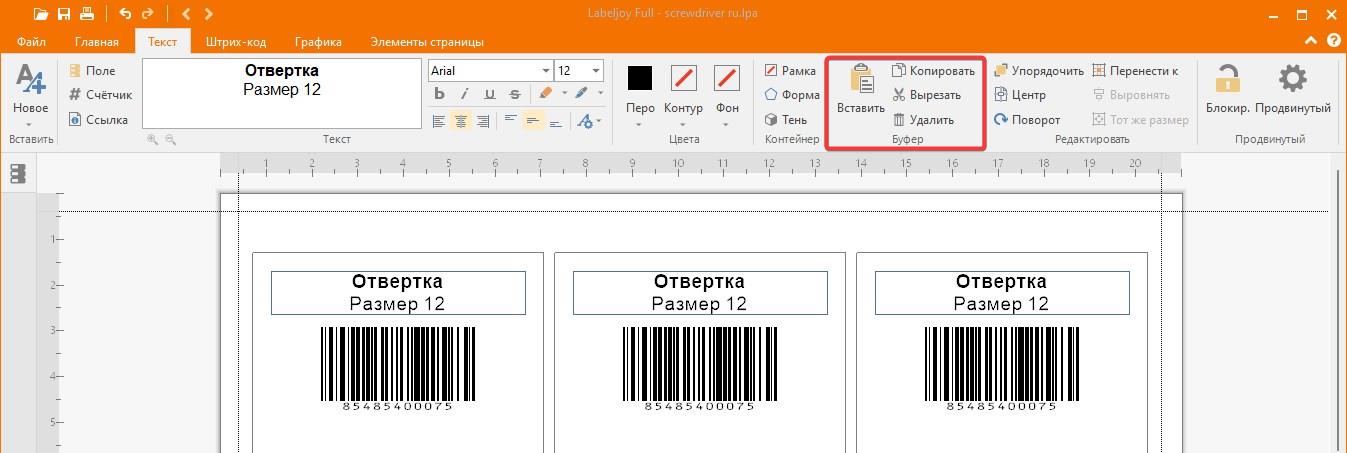Image resolution: width=1347 pixels, height=453 pixels.
Task: Toggle bold formatting
Action: [439, 95]
